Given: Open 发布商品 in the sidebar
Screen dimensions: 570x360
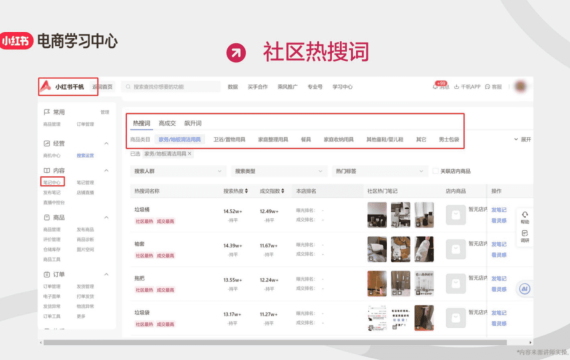Looking at the screenshot, I should click(85, 229).
